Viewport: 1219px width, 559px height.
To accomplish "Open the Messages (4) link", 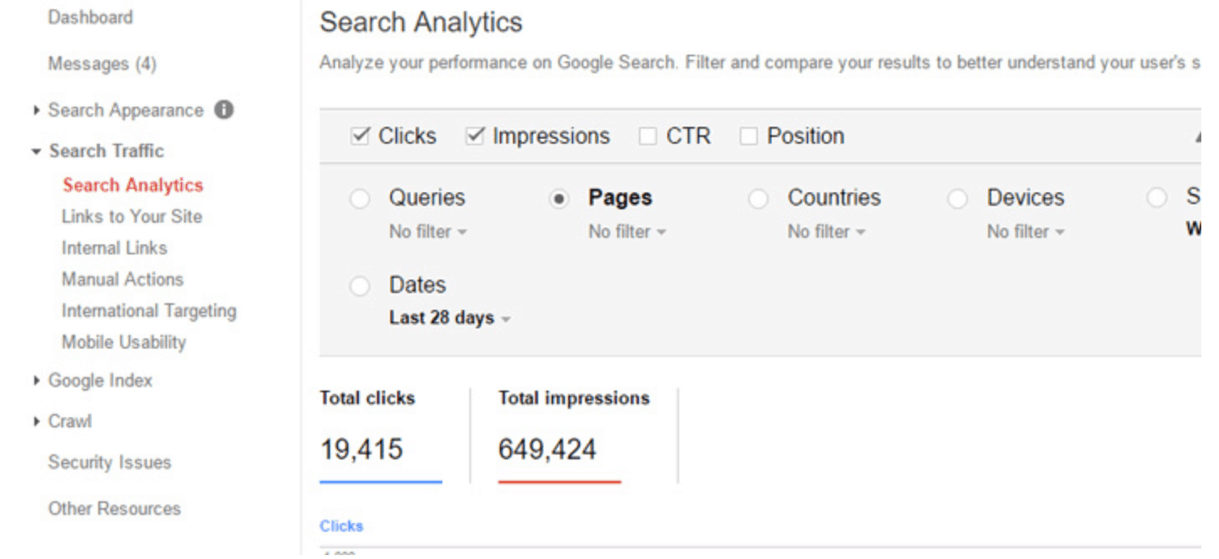I will (102, 64).
